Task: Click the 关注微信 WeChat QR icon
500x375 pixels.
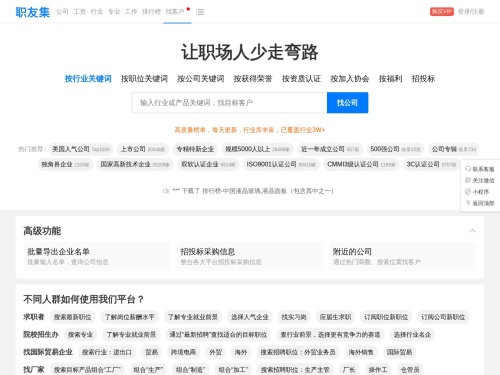Action: click(x=468, y=180)
